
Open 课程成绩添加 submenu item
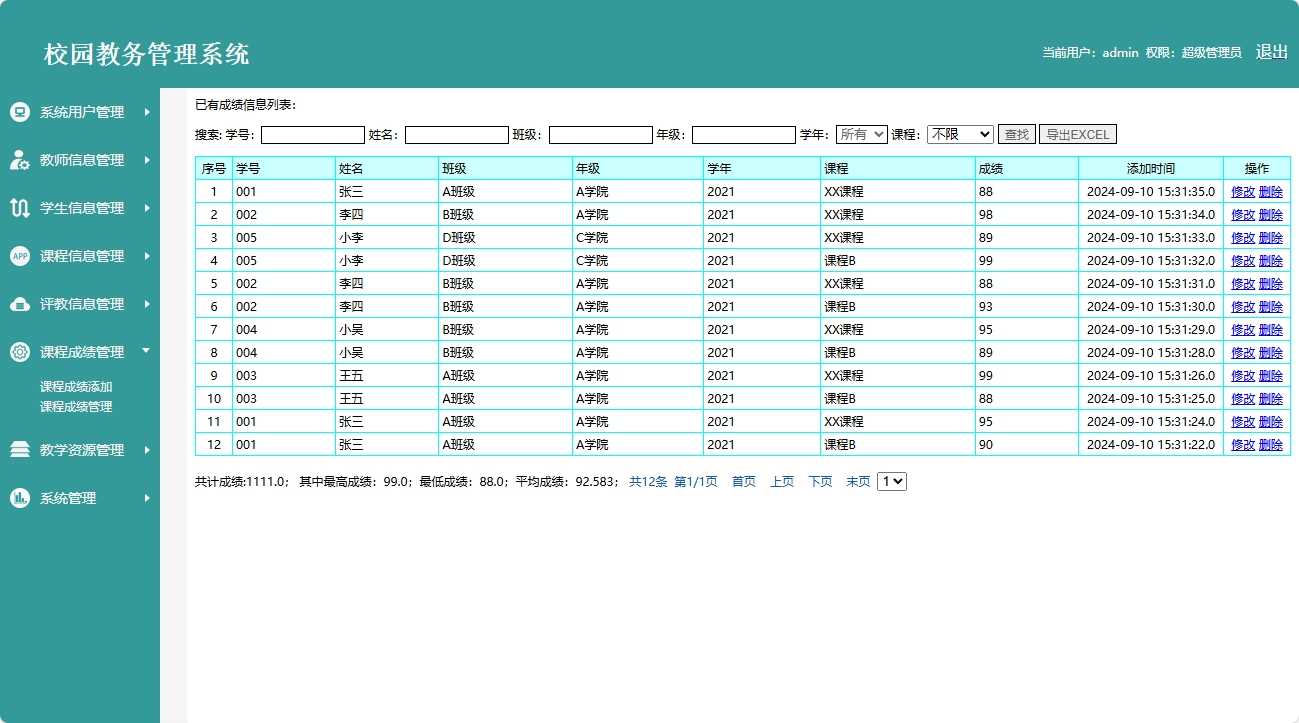[x=76, y=387]
